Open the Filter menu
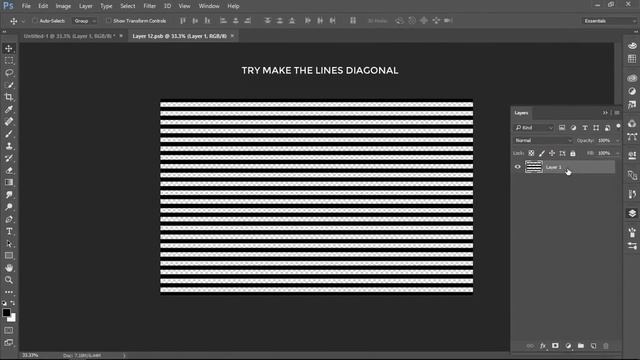This screenshot has height=360, width=640. pyautogui.click(x=149, y=6)
